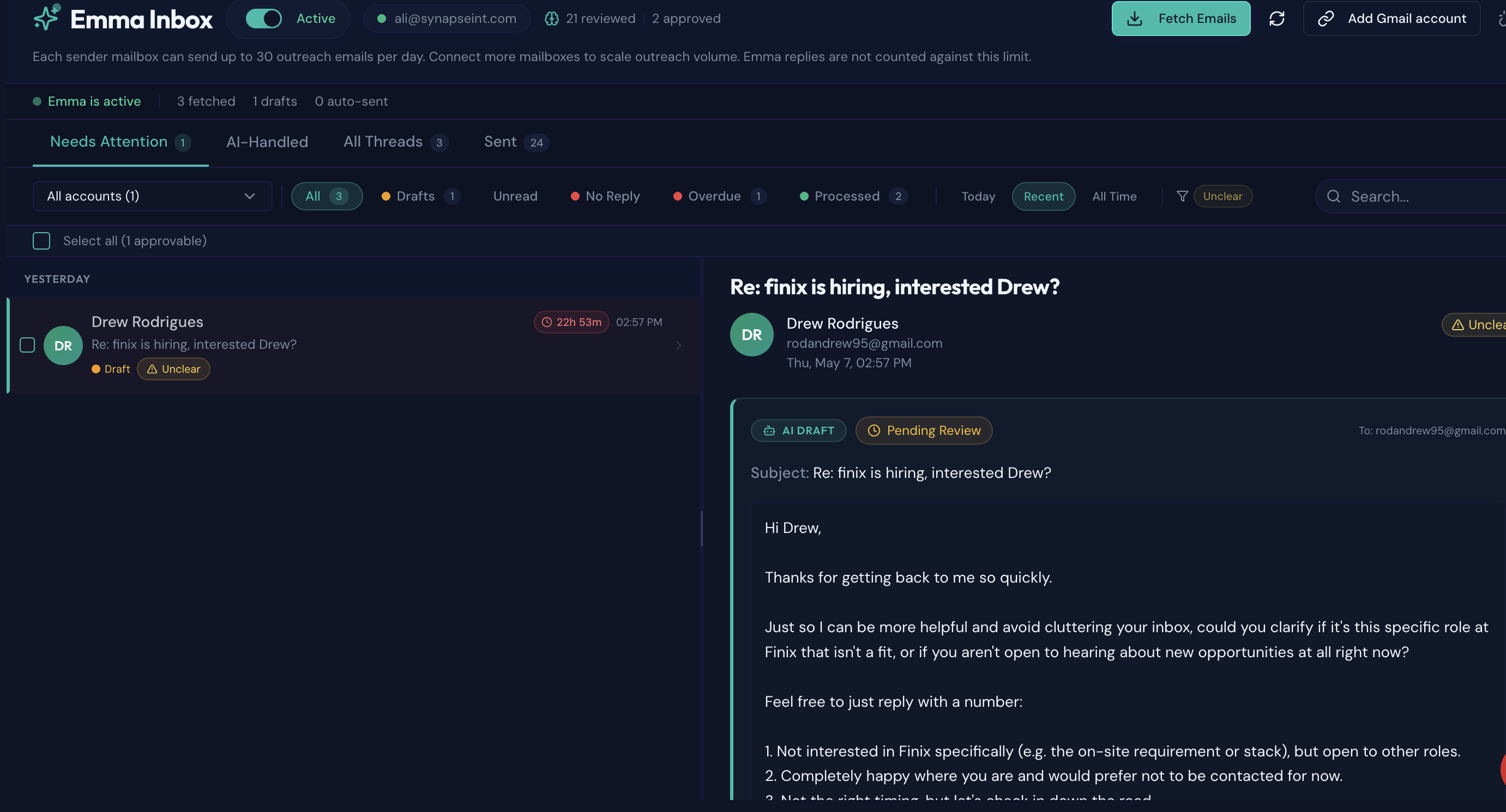
Task: Click the link icon in Add Gmail account
Action: [1326, 19]
